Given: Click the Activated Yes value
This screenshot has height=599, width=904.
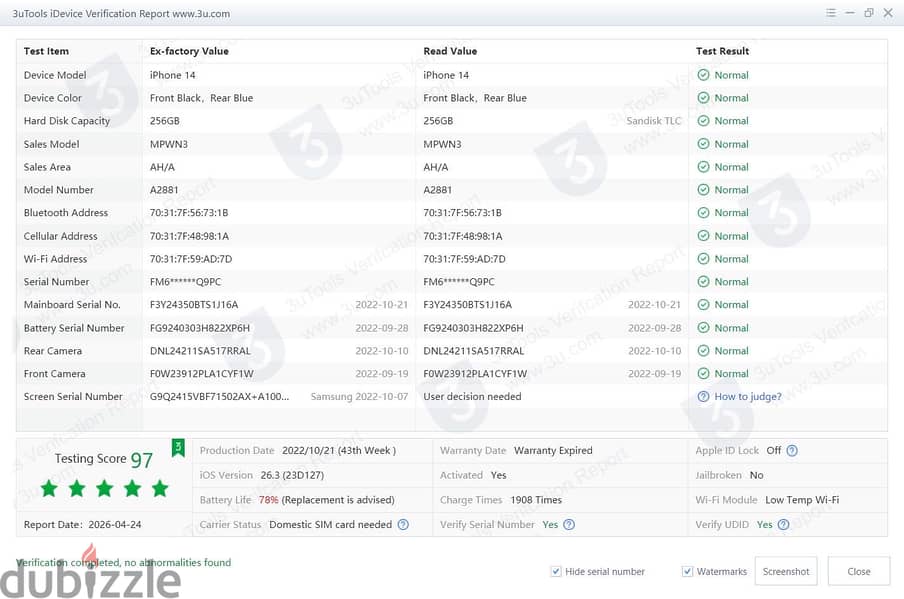Looking at the screenshot, I should point(499,475).
